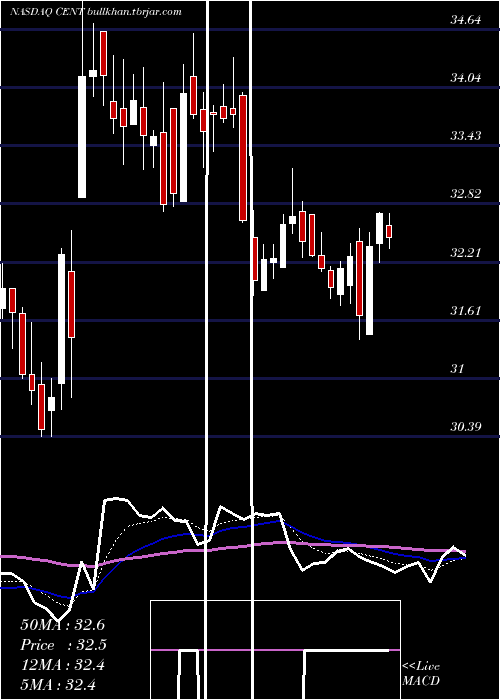500x700 pixels.
Task: Click the tall white gap-up candle near 34.04
Action: click(82, 137)
